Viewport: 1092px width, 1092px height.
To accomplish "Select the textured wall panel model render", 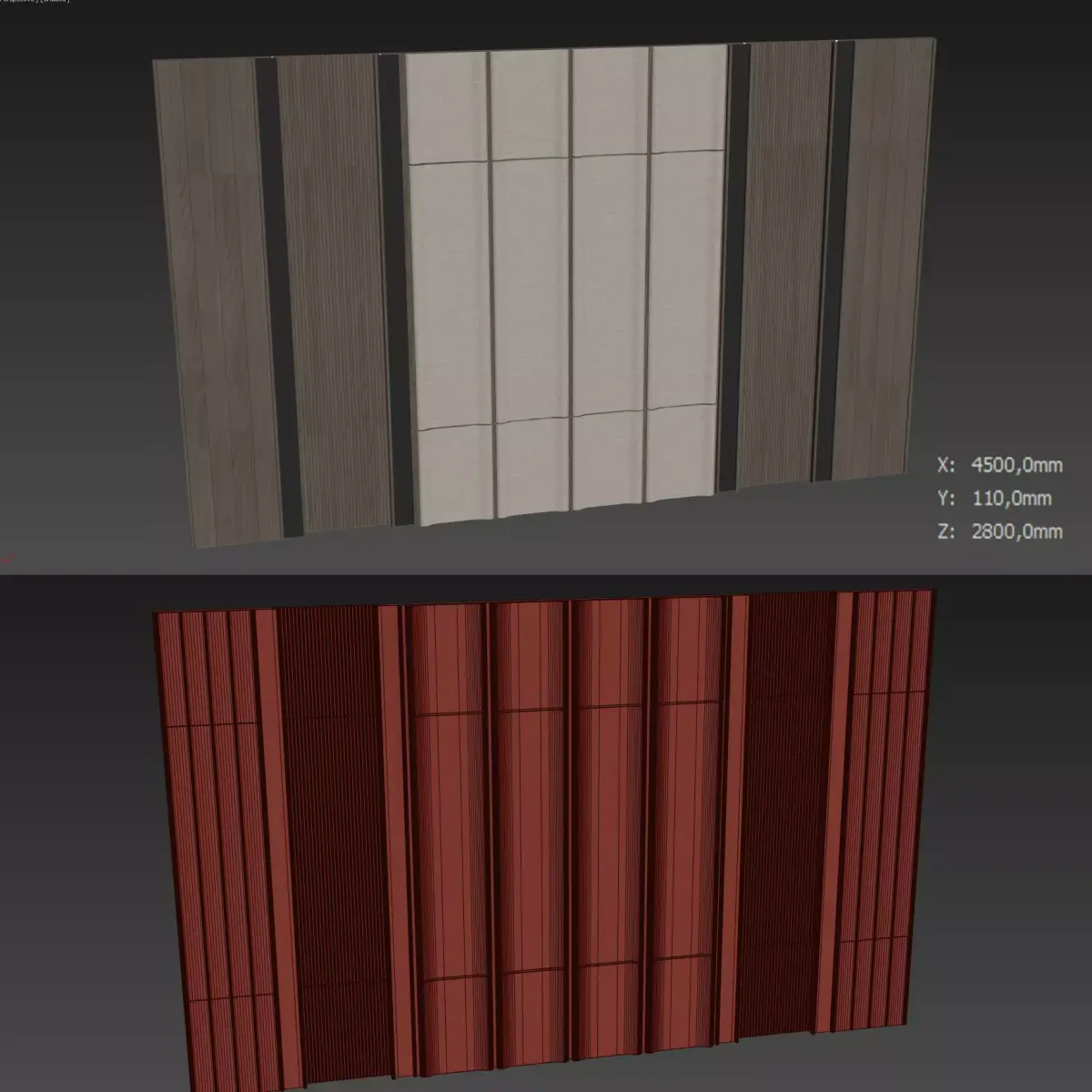I will [544, 291].
